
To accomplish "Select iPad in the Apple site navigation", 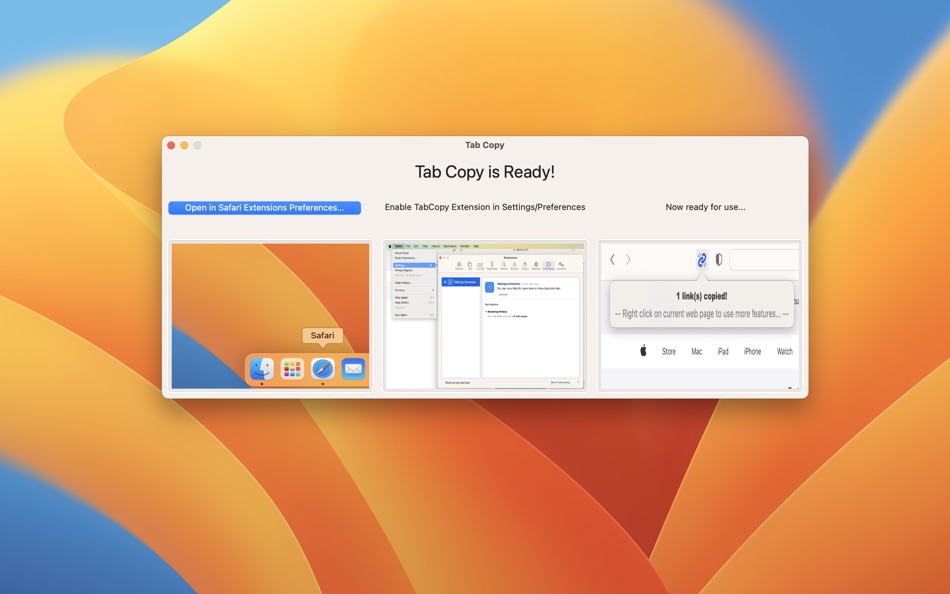I will click(723, 352).
